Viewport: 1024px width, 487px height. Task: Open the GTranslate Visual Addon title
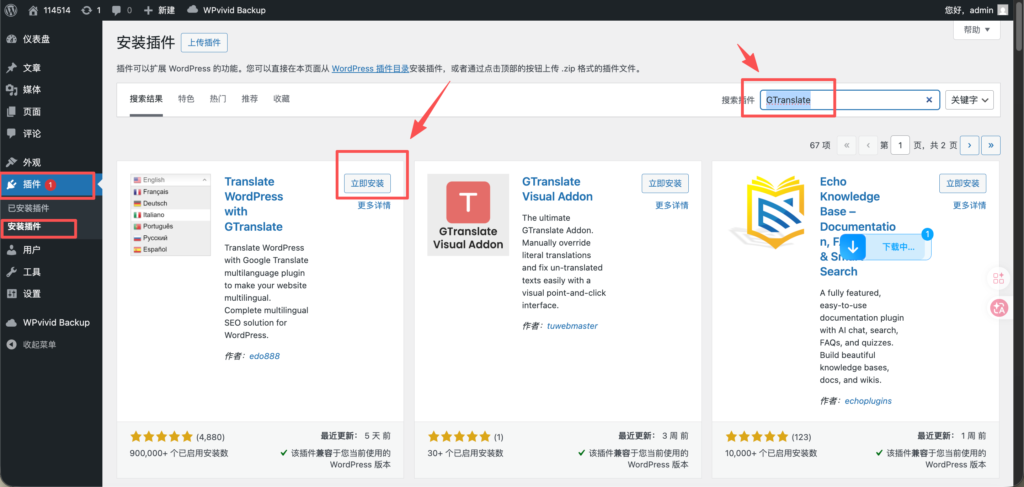557,189
